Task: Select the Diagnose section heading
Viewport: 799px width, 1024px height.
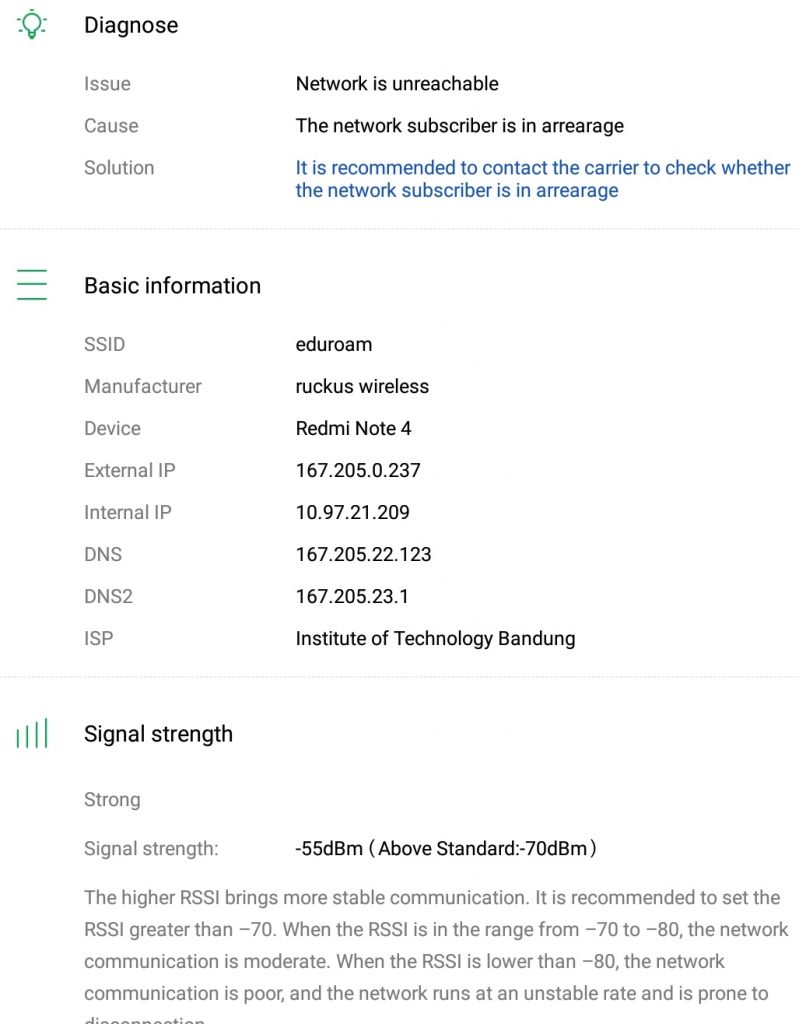Action: (x=131, y=26)
